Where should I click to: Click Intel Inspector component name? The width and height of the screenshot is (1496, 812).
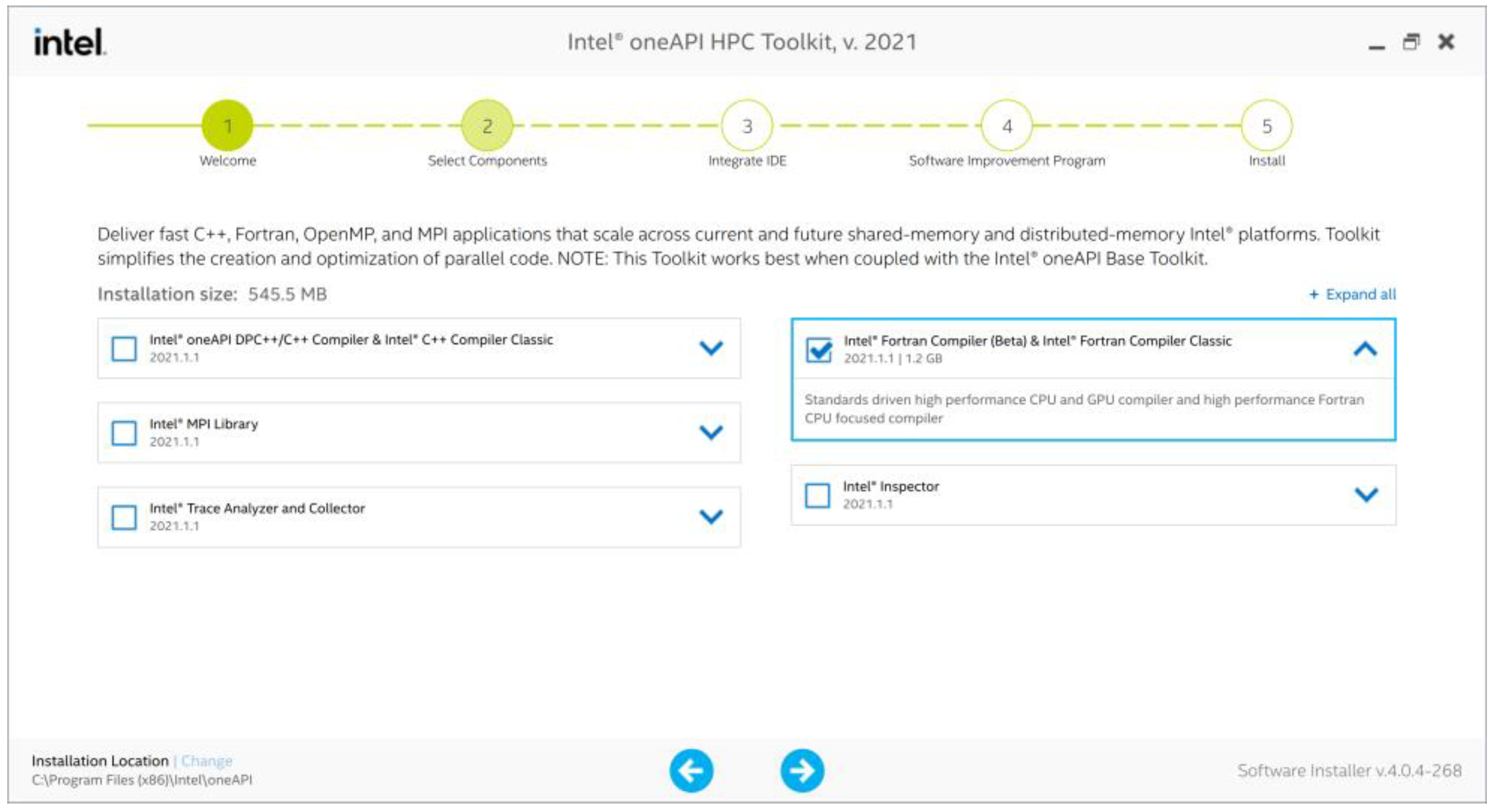(x=891, y=486)
